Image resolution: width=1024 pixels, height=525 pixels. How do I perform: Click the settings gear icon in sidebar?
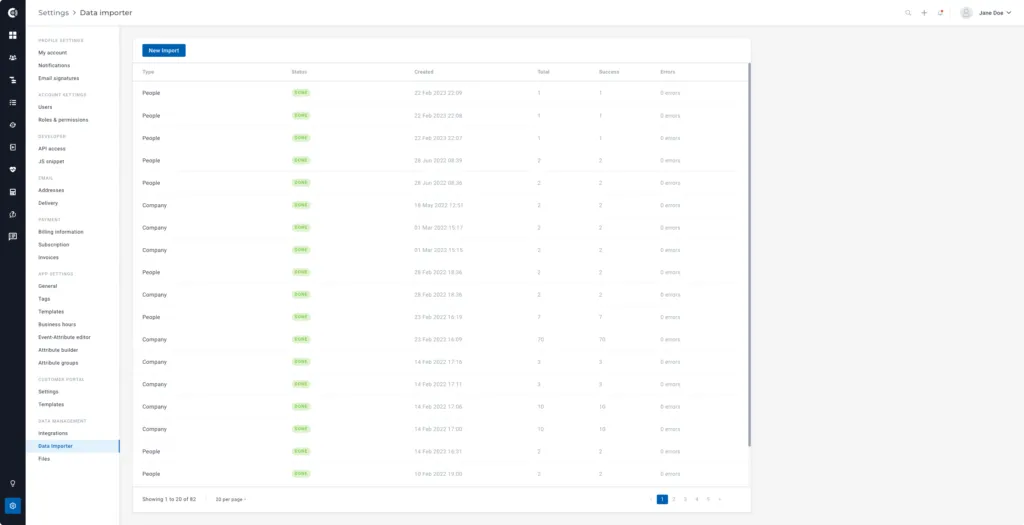tap(12, 506)
